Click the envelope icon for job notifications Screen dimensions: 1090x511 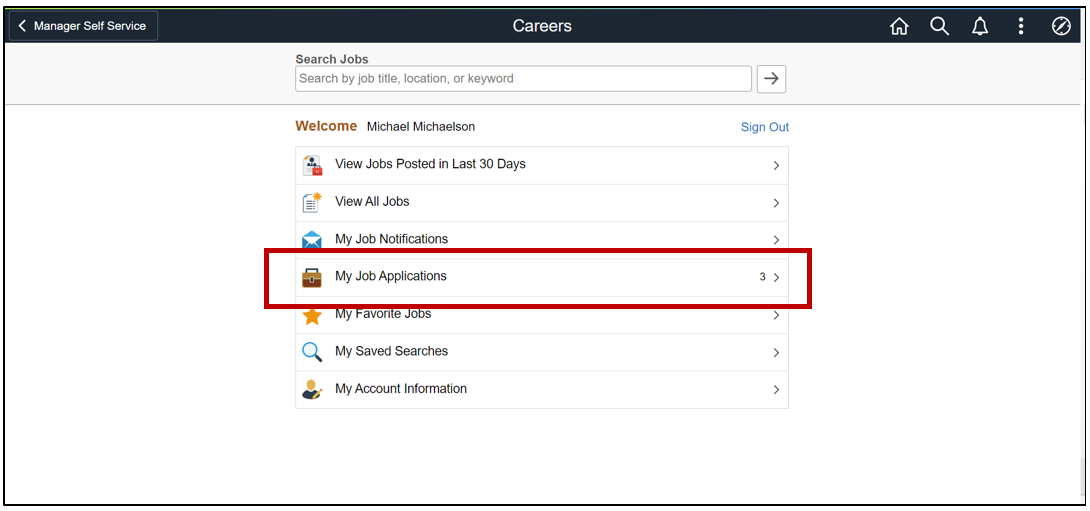click(x=312, y=240)
